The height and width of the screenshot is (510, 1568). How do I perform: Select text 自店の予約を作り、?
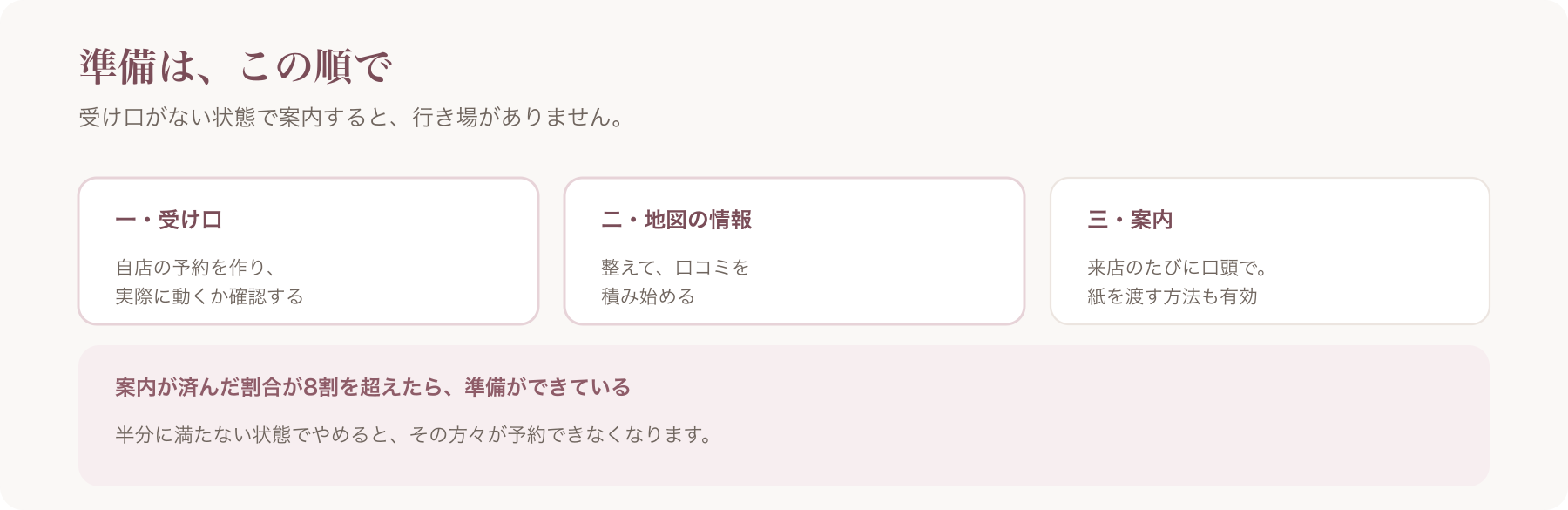pos(196,268)
